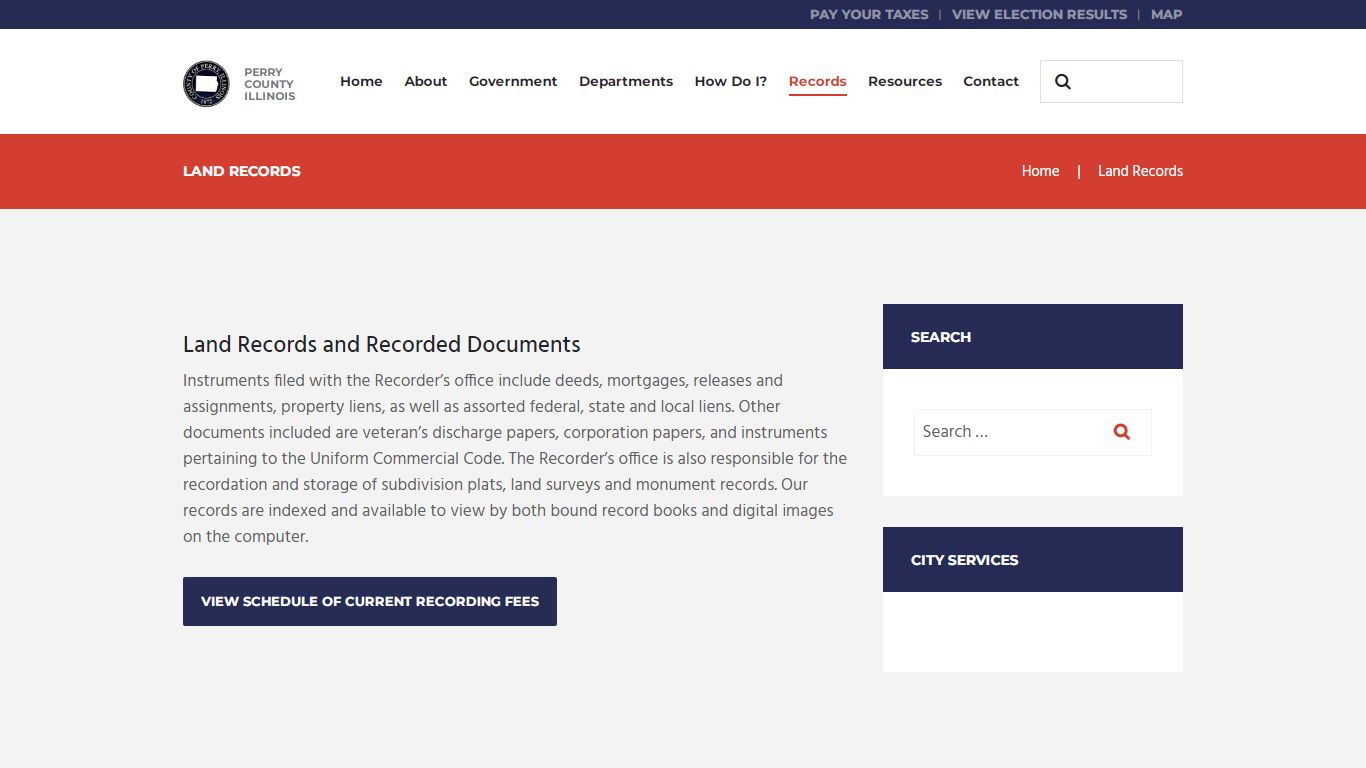Open View Election Results link
This screenshot has width=1366, height=768.
tap(1039, 14)
